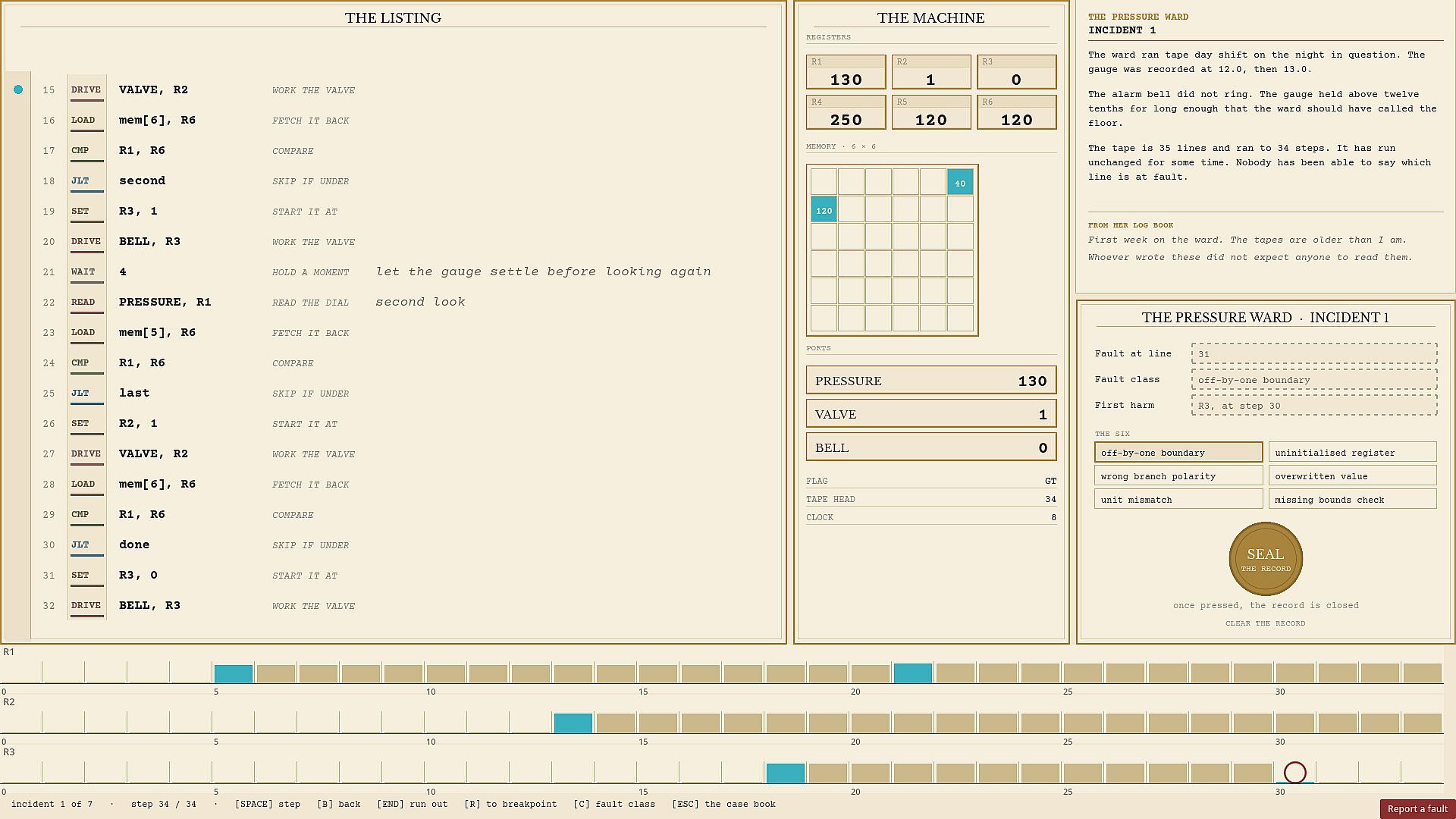This screenshot has height=819, width=1456.
Task: Click the highlighted R3 cell at step 18
Action: 785,773
